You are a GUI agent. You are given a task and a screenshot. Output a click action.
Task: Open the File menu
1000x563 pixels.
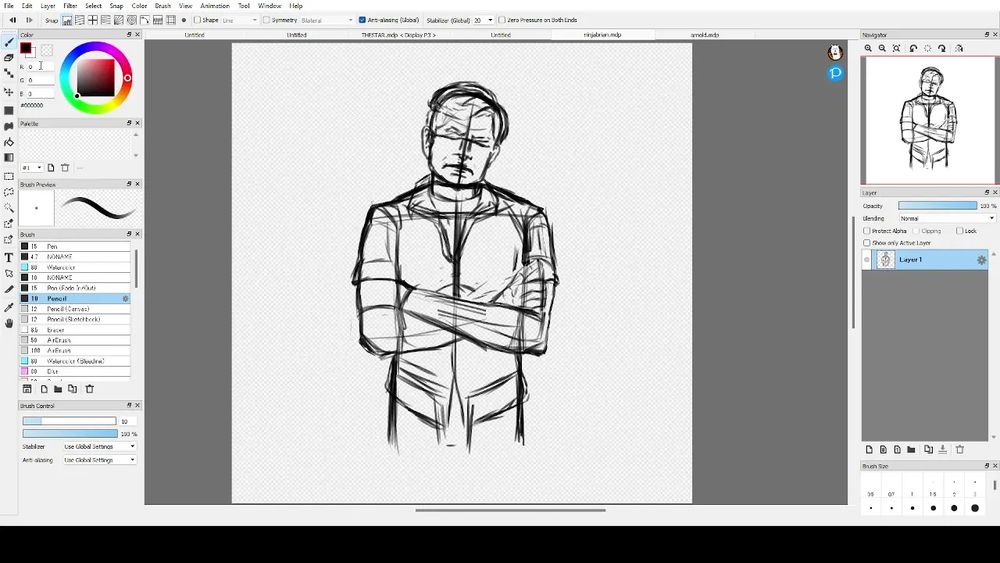coord(9,6)
